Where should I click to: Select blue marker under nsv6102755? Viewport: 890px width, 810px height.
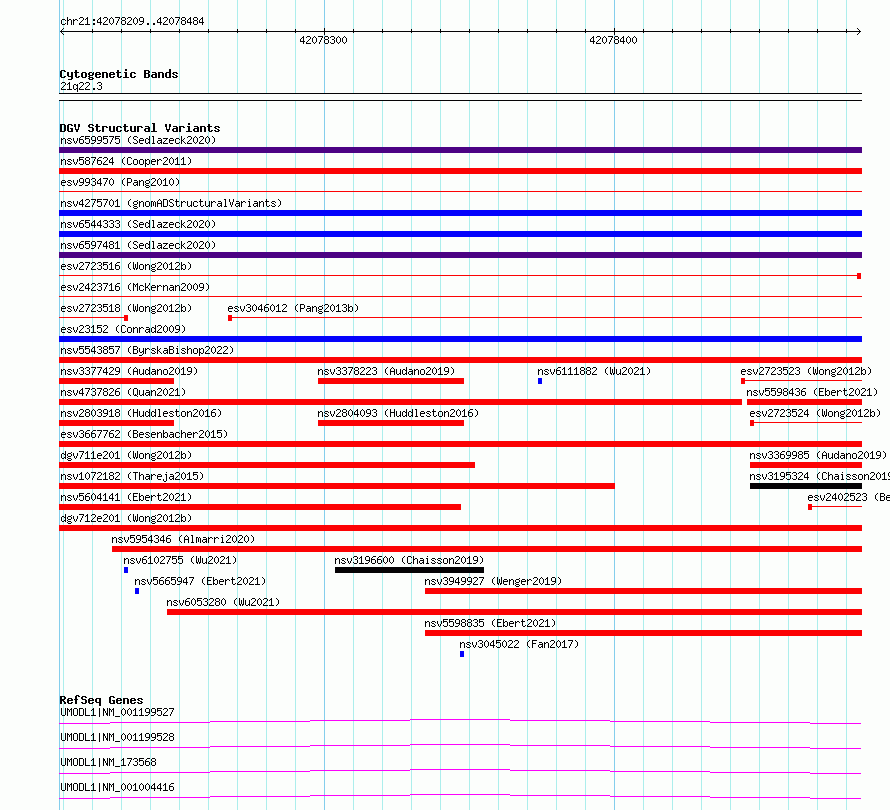126,570
